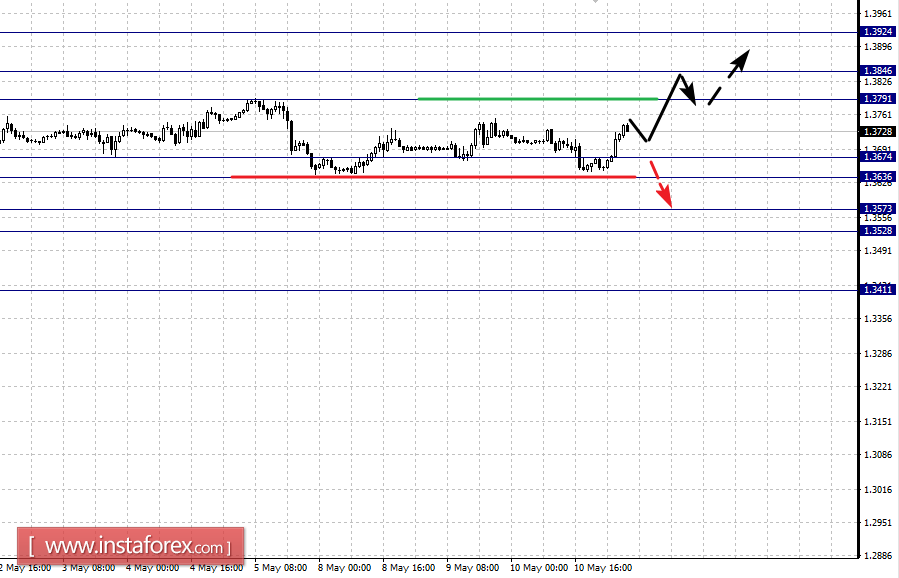
Task: Click the 1.3221 axis price value
Action: pos(878,387)
